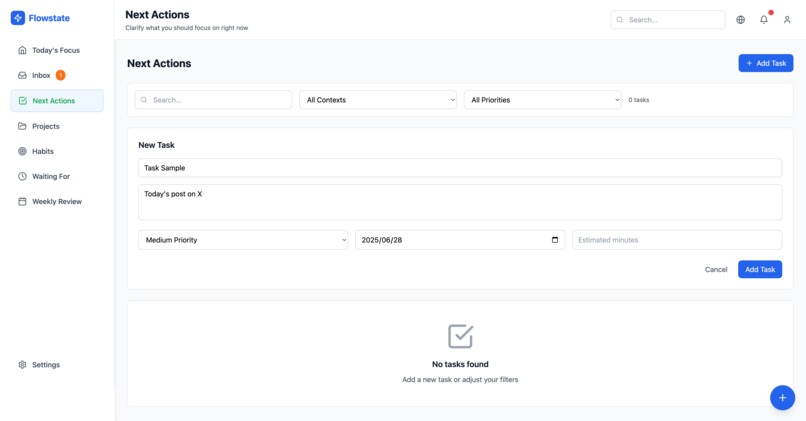Image resolution: width=806 pixels, height=421 pixels.
Task: Click the due date field 2025/06/28
Action: pyautogui.click(x=460, y=240)
